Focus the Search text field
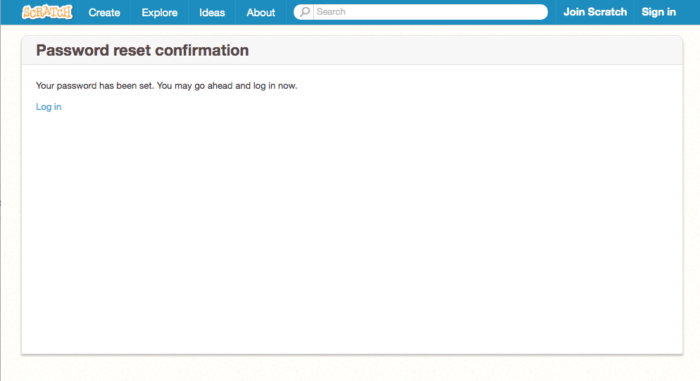Image resolution: width=700 pixels, height=381 pixels. pyautogui.click(x=429, y=12)
